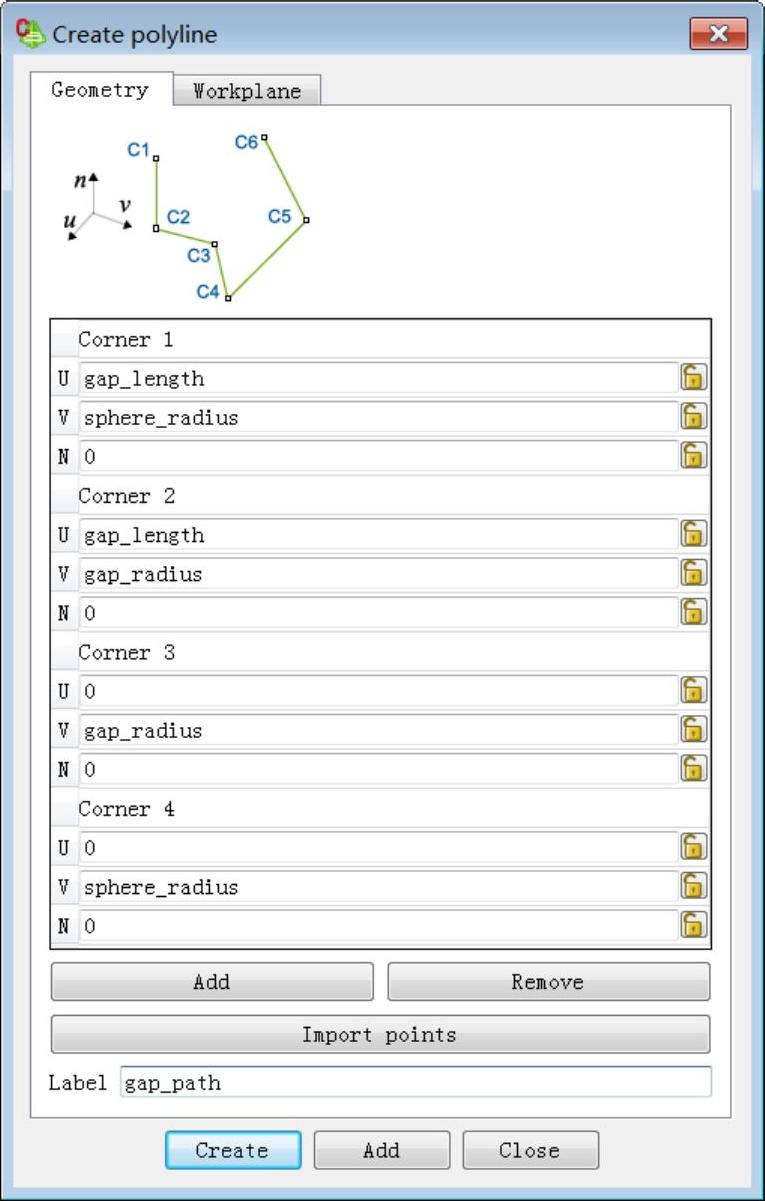This screenshot has height=1201, width=765.
Task: Toggle lock icon for Corner 1 V field
Action: [x=694, y=416]
